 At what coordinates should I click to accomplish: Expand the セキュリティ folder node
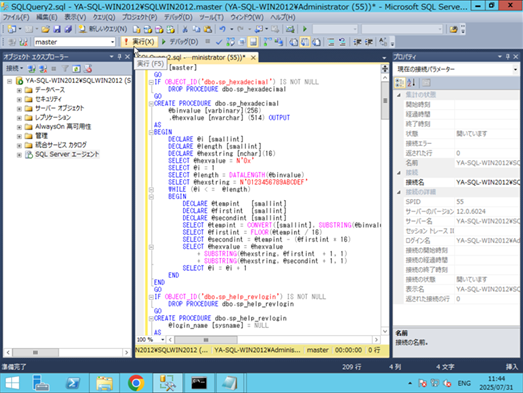[19, 99]
